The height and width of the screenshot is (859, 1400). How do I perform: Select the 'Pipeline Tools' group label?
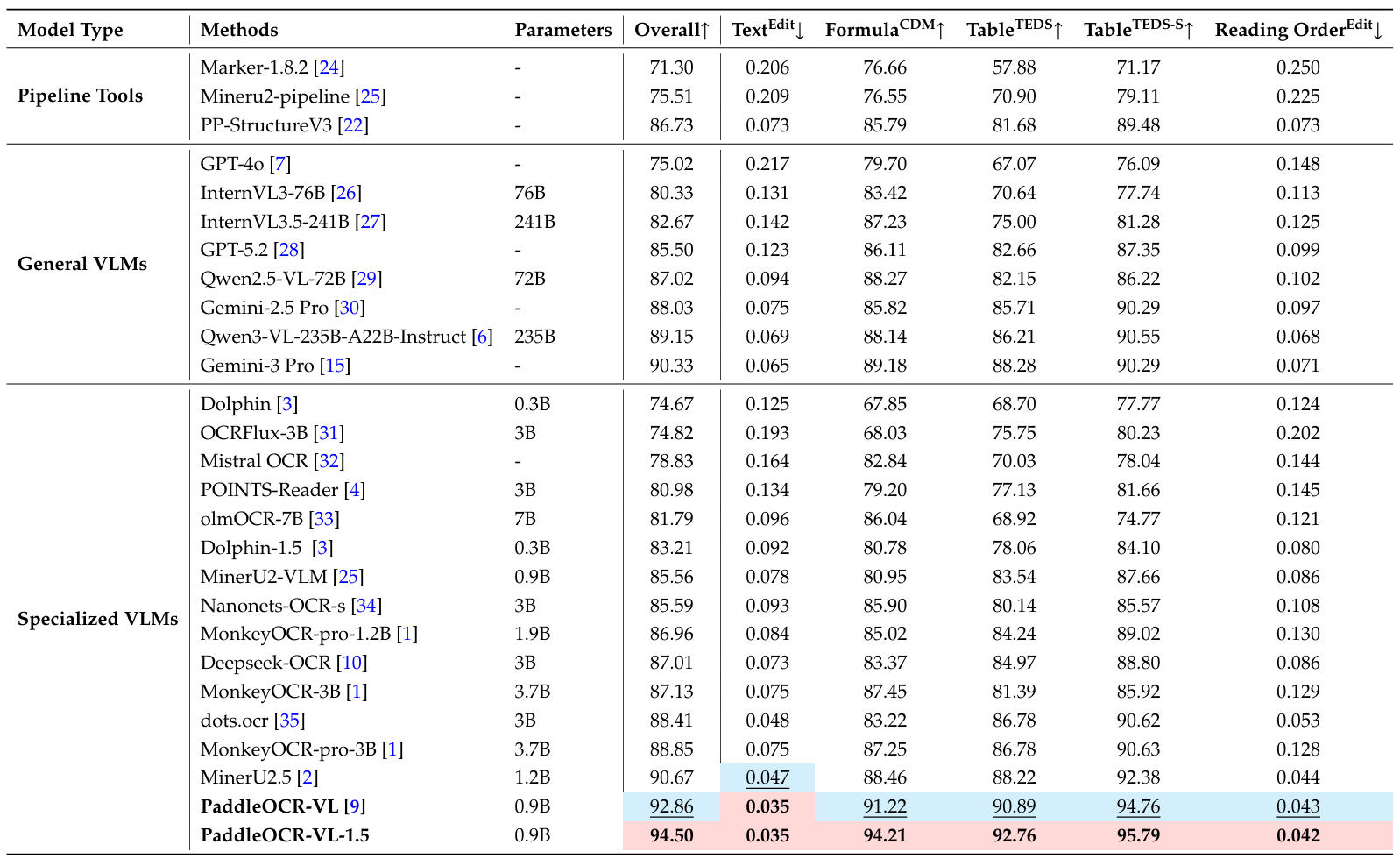[81, 96]
